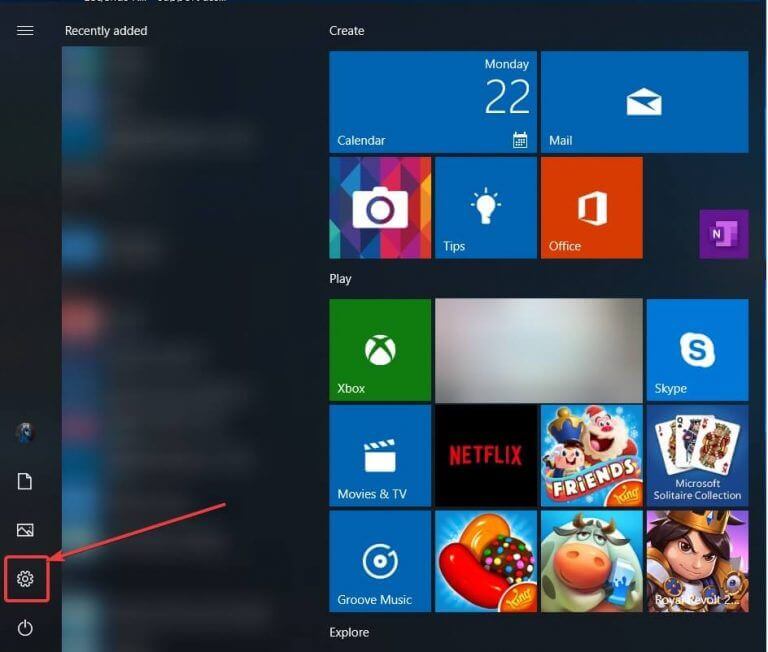Click the Explore group heading
This screenshot has width=768, height=652.
point(349,632)
